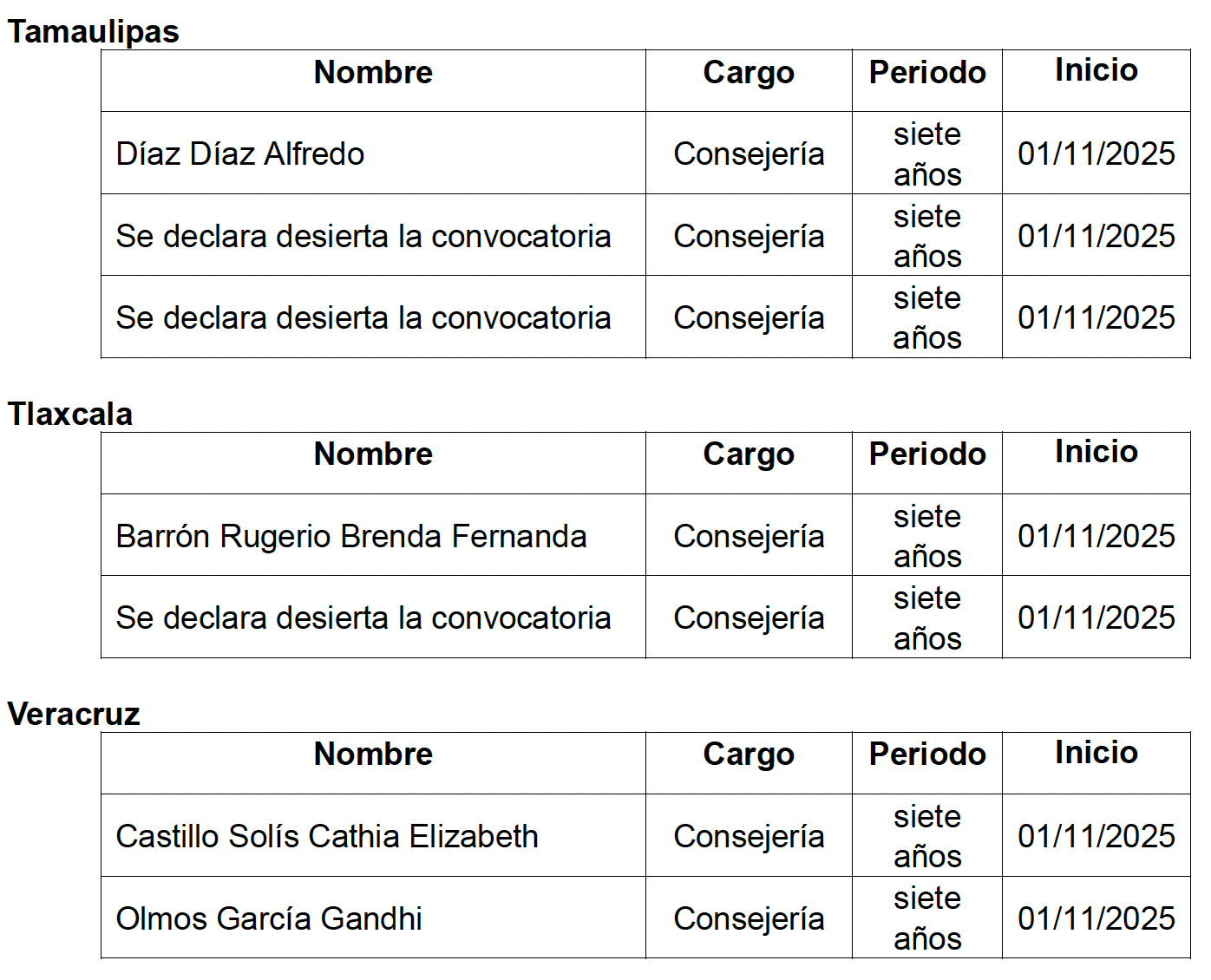Click Inicio header in the Veracruz table
1211x980 pixels.
(1096, 753)
